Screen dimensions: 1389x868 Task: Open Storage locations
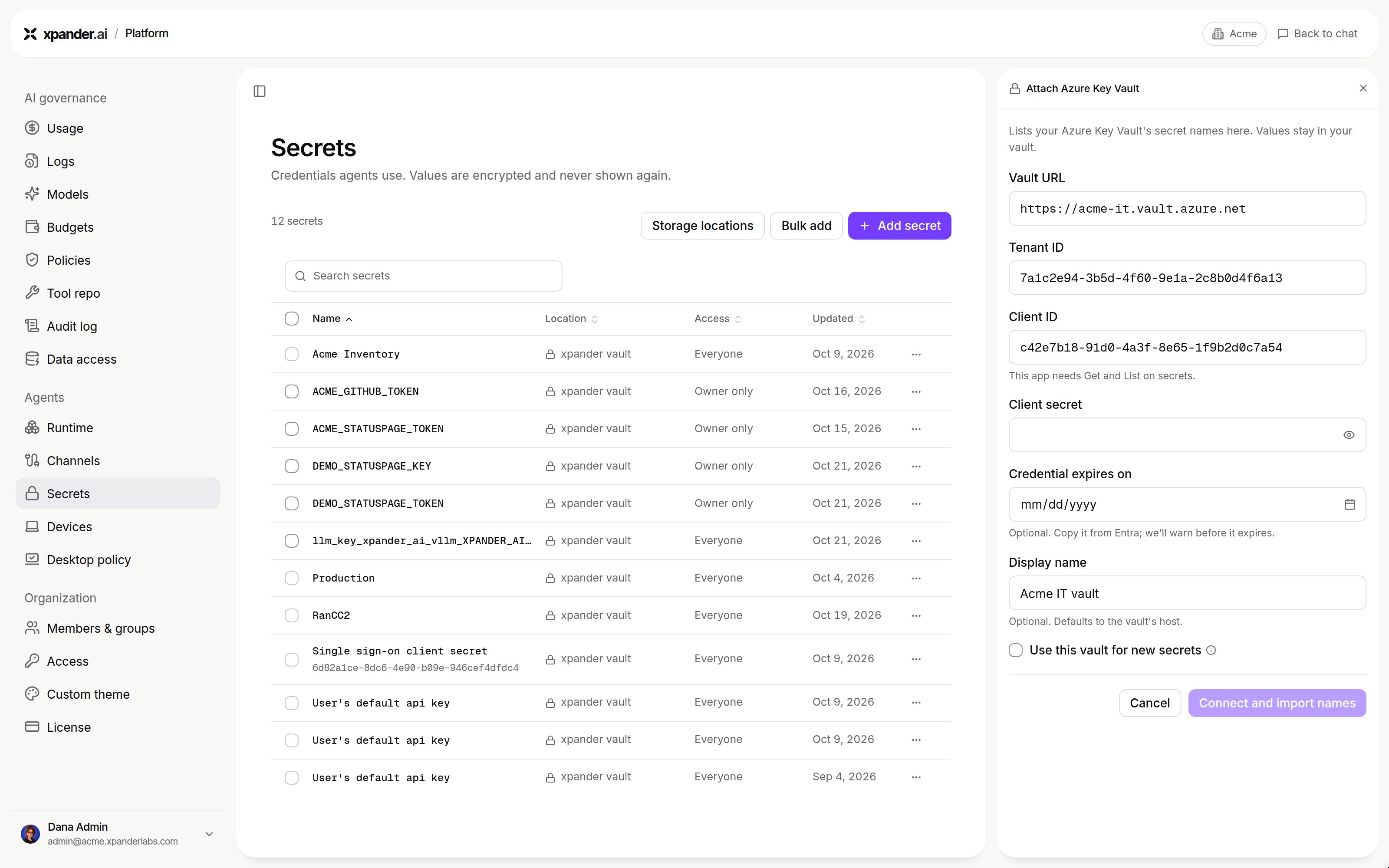[x=703, y=226]
